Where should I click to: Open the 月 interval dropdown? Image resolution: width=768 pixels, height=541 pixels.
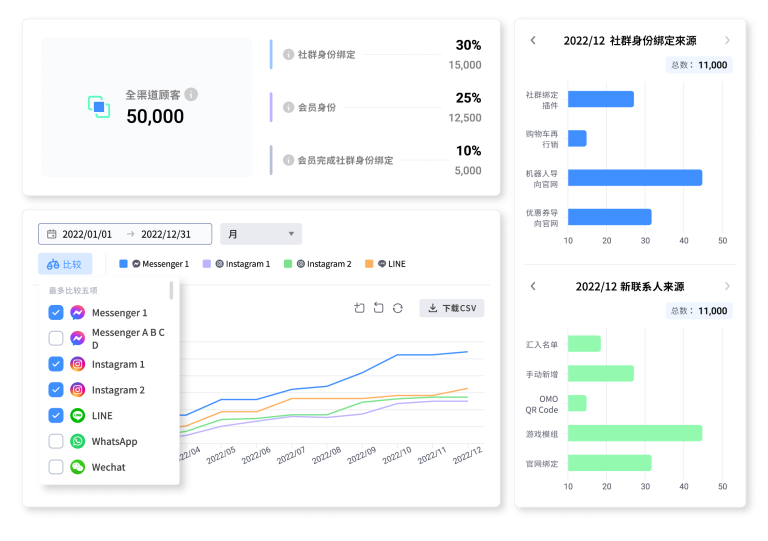(x=261, y=234)
